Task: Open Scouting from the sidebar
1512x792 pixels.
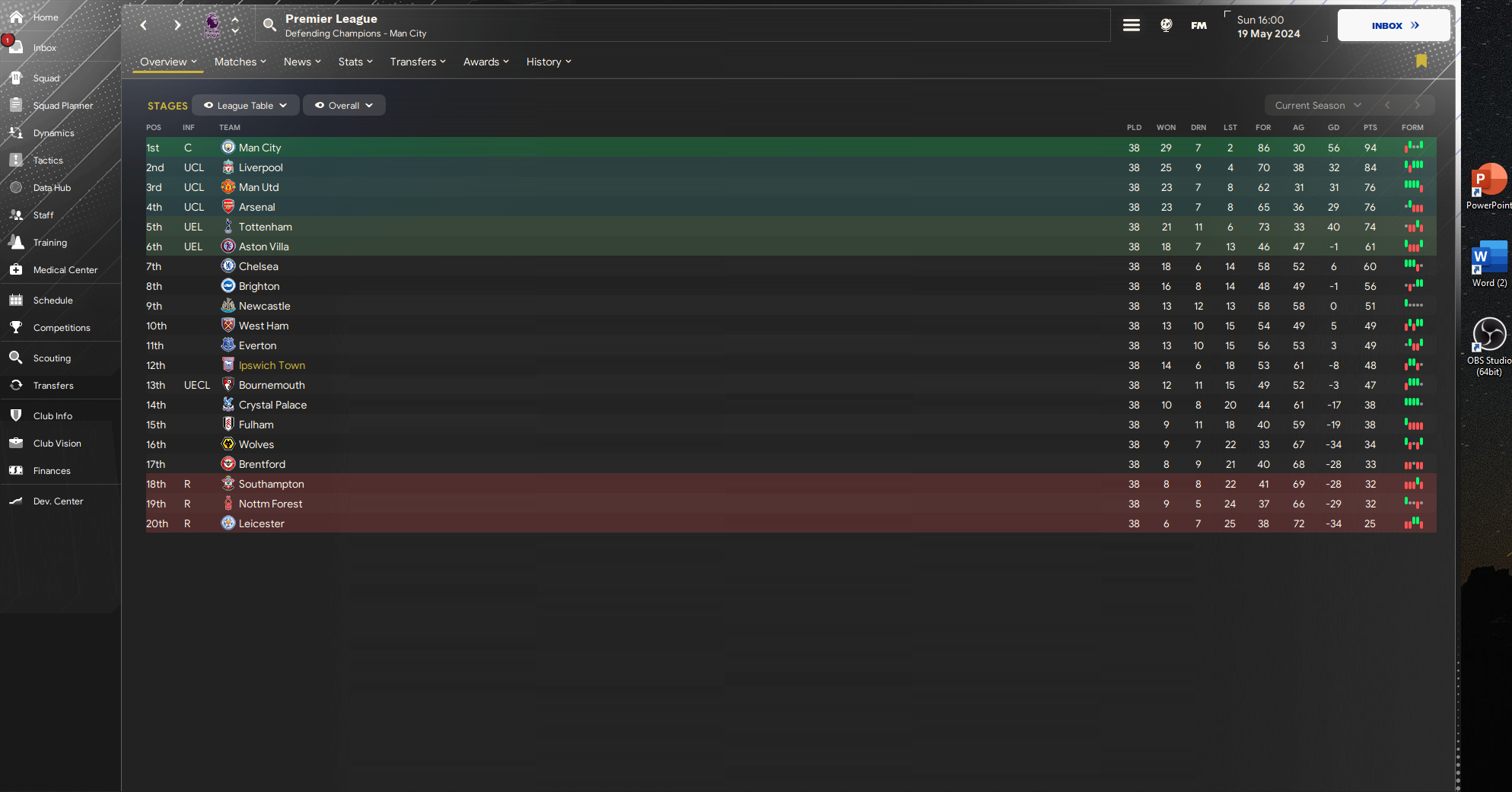Action: [x=52, y=358]
